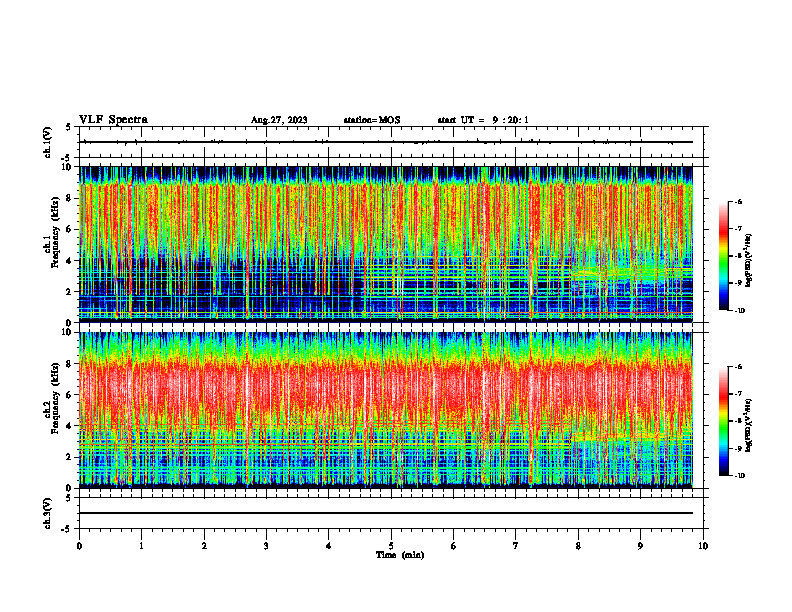Click the ch.1 spectrogram color scale bar
The width and height of the screenshot is (792, 612).
724,256
